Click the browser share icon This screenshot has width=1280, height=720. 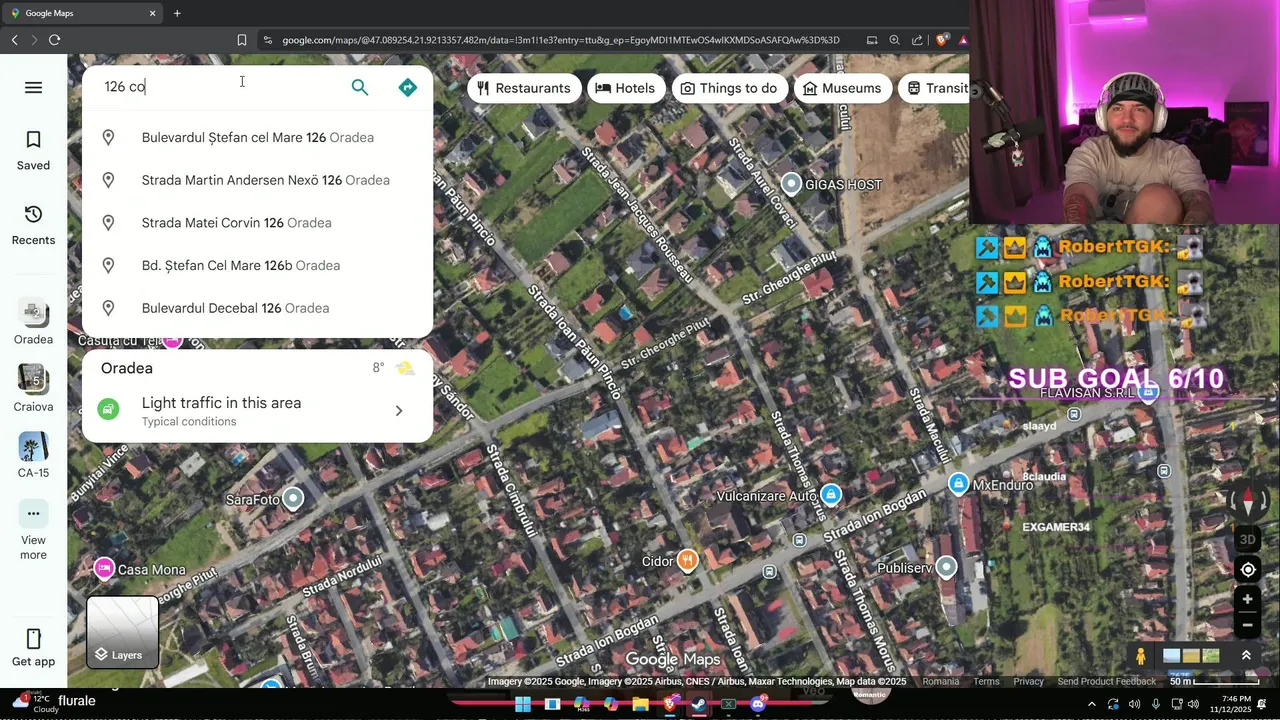point(917,40)
